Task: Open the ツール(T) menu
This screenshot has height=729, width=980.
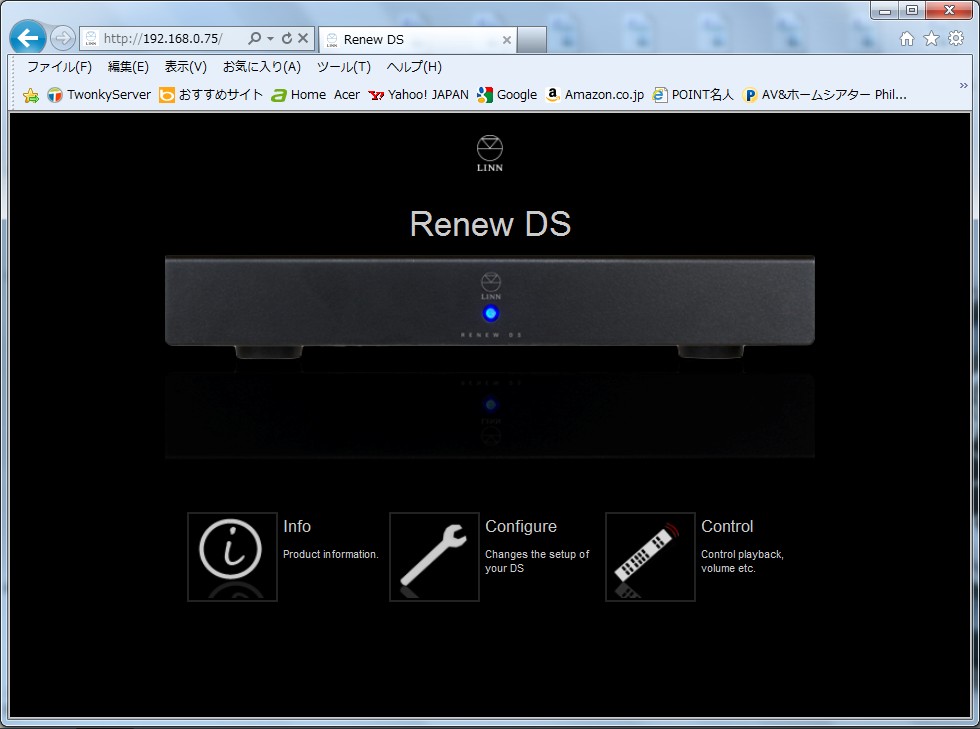Action: tap(344, 67)
